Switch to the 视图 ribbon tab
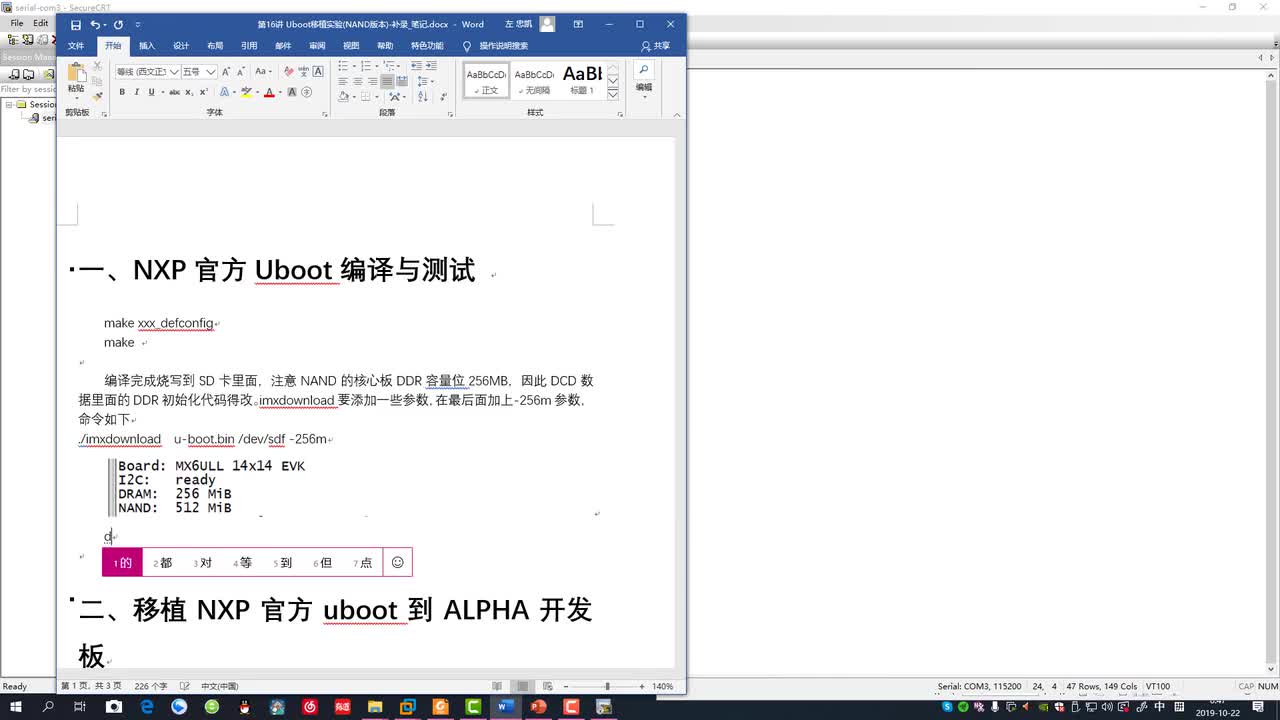 351,46
